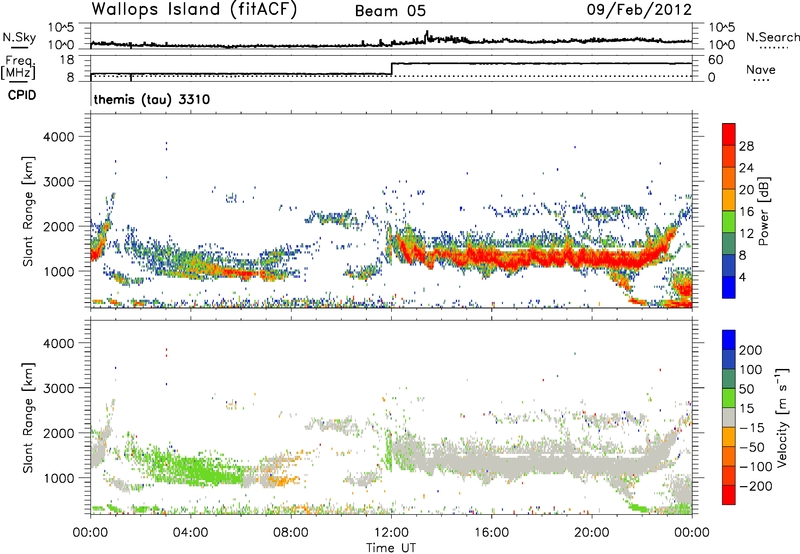The image size is (800, 554).
Task: Click the '28' tick on the Power scale
Action: [746, 146]
